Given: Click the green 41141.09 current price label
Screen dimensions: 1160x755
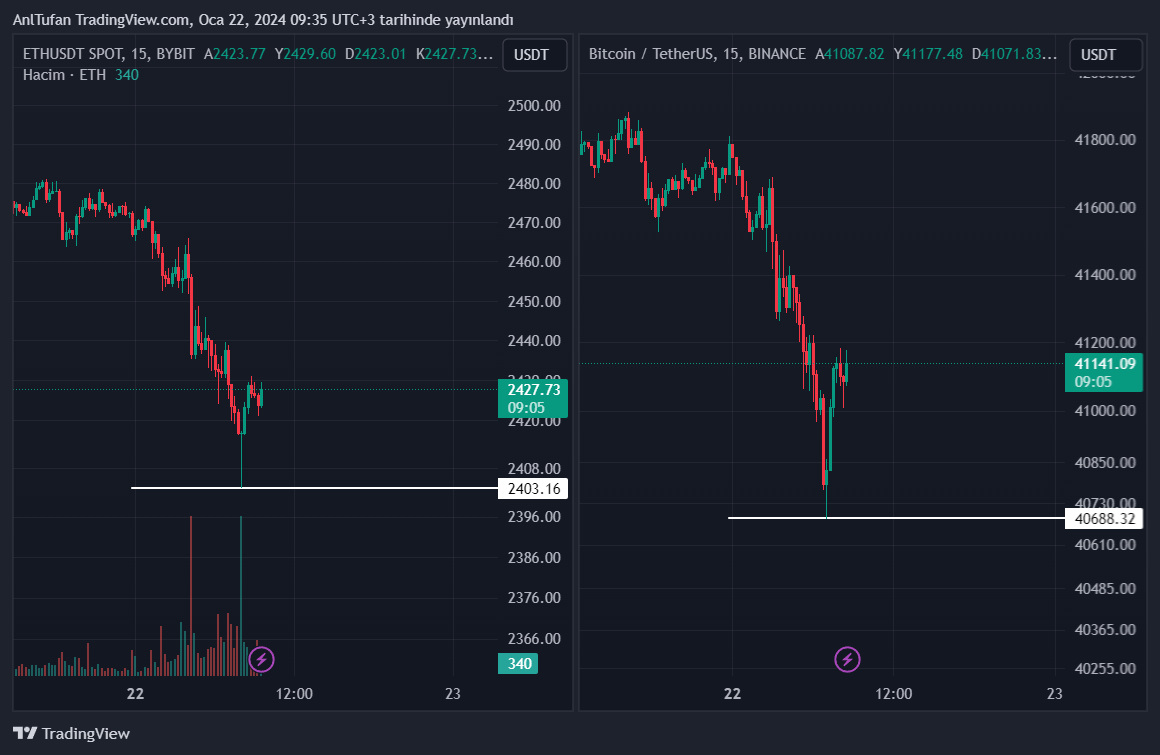Looking at the screenshot, I should 1103,372.
